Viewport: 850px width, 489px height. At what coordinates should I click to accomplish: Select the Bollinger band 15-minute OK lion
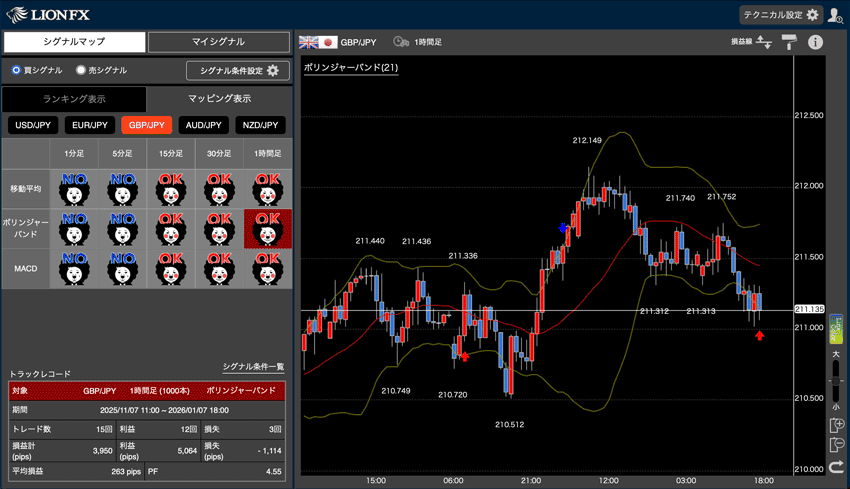click(x=171, y=229)
